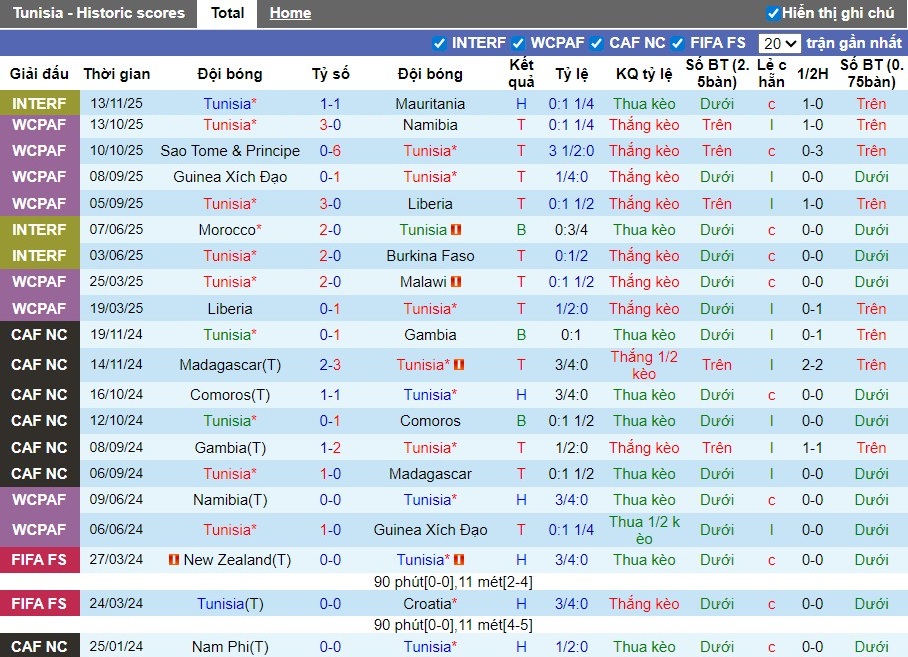Uncheck Hiển thị ghi chú option
The width and height of the screenshot is (908, 657).
tap(772, 13)
